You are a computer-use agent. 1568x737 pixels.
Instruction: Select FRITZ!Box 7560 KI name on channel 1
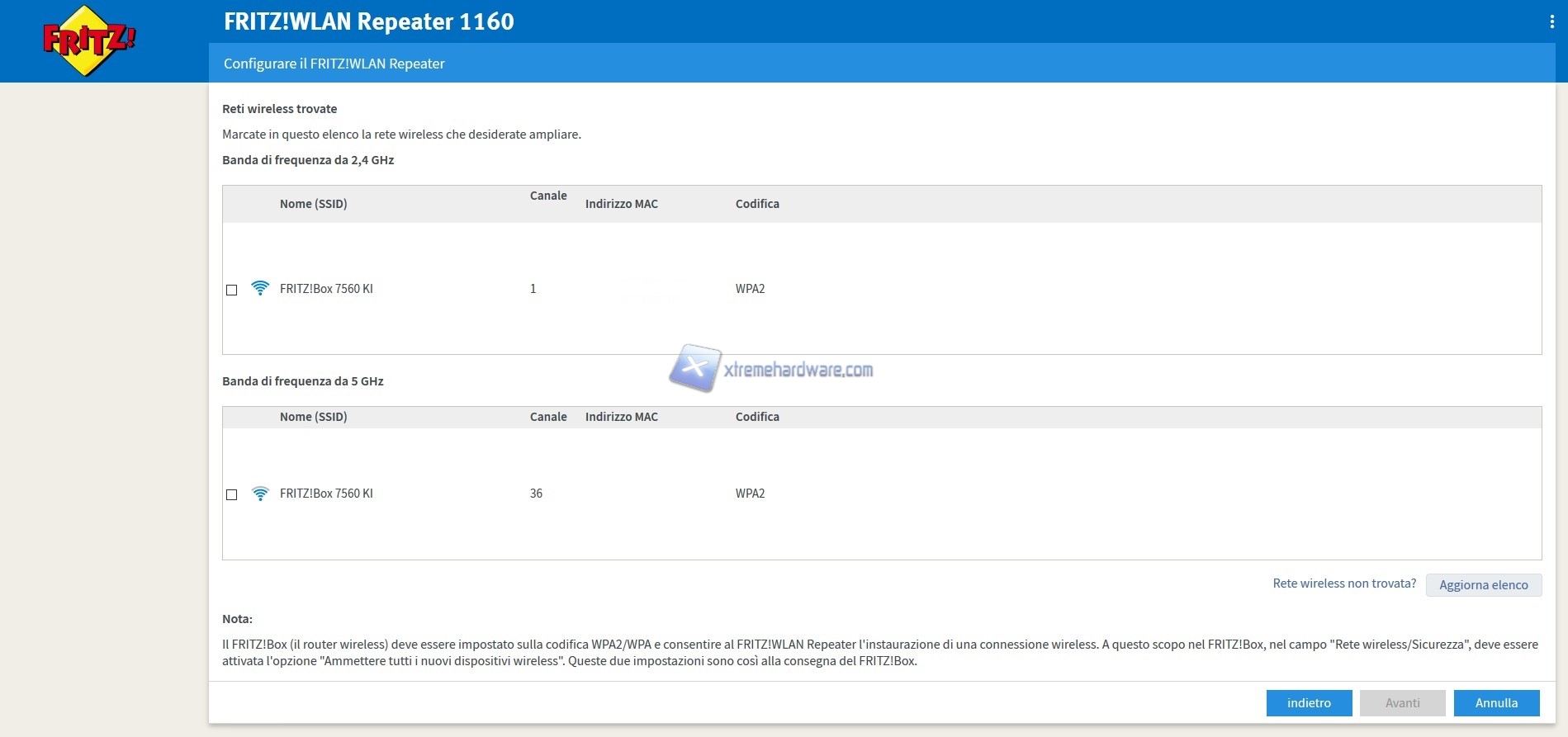click(326, 289)
